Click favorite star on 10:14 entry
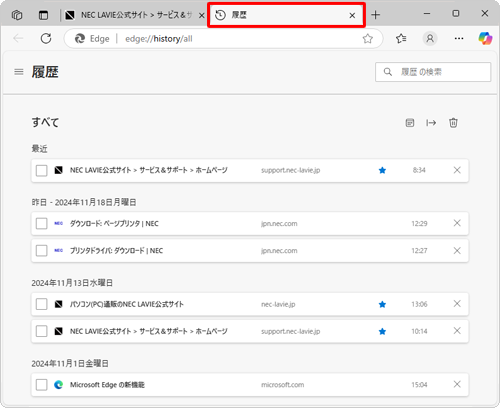Viewport: 500px width, 408px height. pos(382,331)
